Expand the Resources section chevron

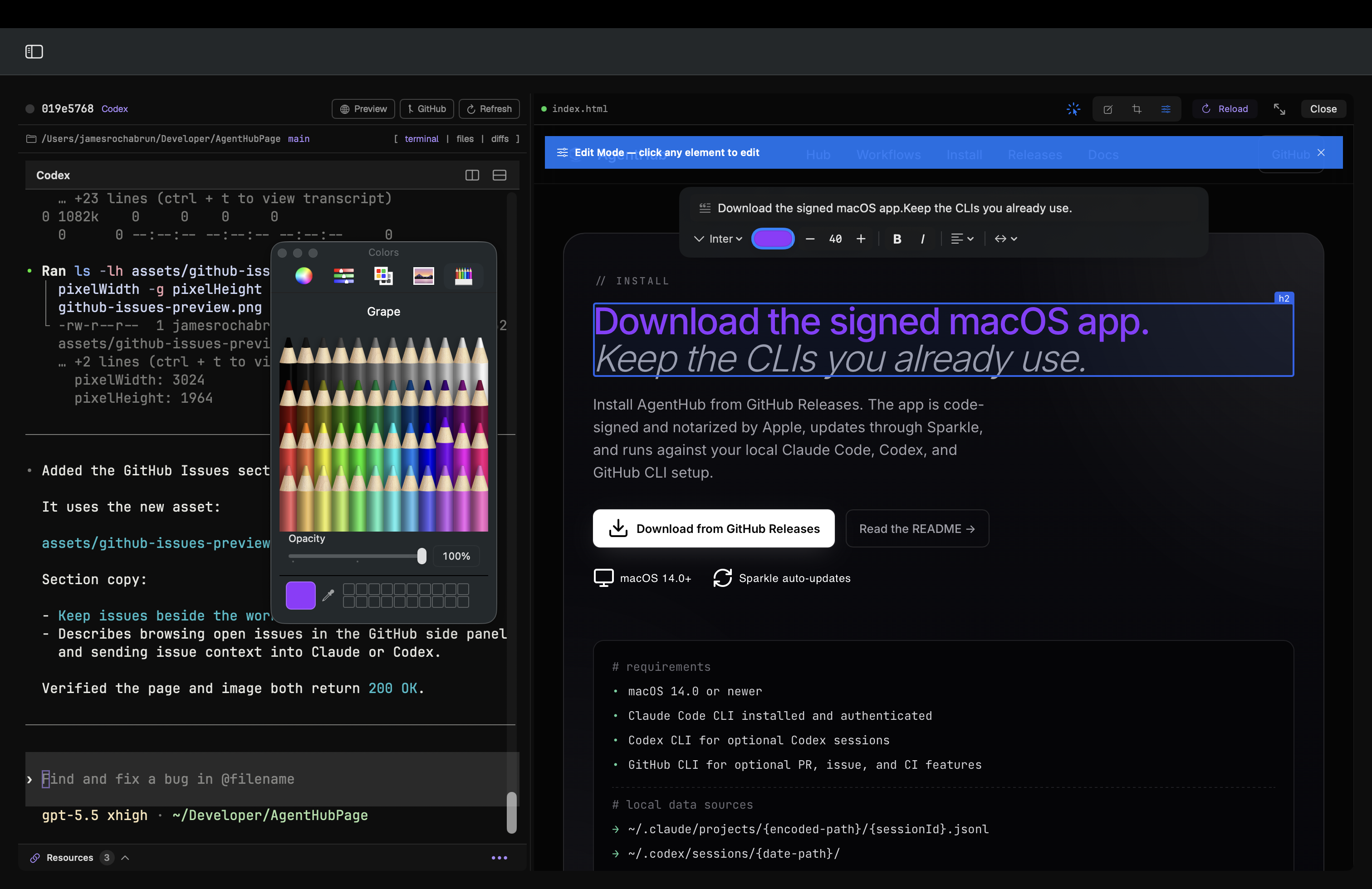pyautogui.click(x=125, y=857)
